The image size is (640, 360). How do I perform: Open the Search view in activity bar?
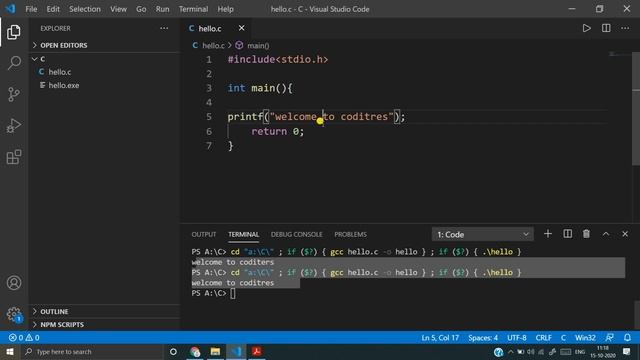pos(14,63)
